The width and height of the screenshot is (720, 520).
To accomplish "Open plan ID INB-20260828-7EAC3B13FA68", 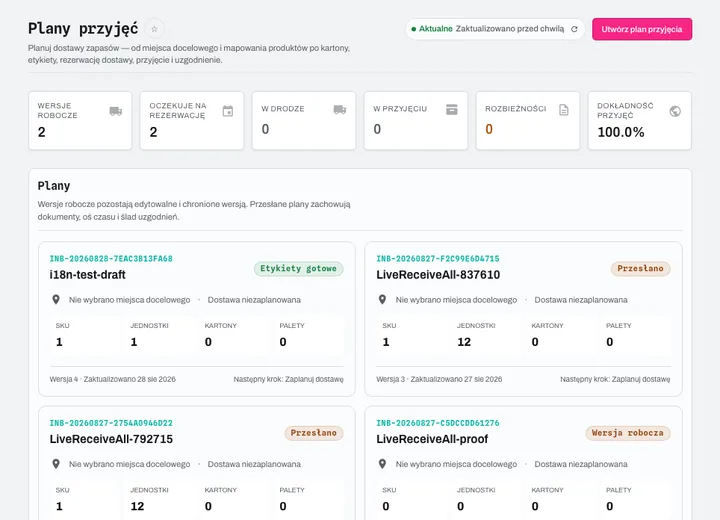I will [111, 259].
